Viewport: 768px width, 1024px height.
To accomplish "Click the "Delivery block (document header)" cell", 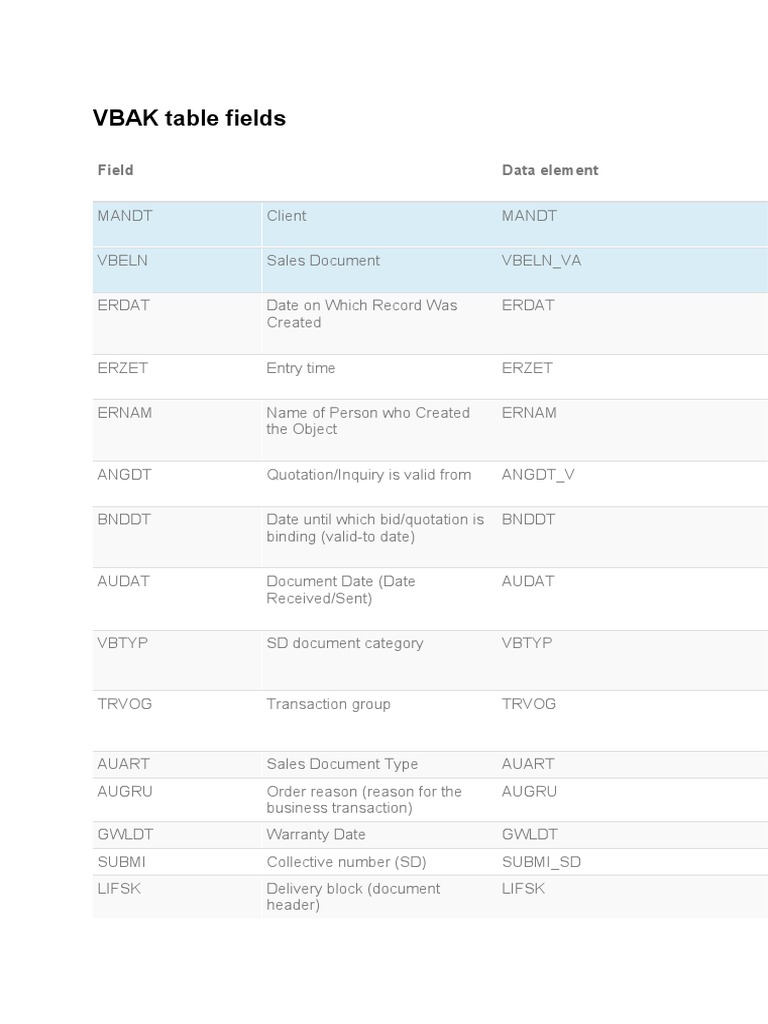I will click(x=353, y=896).
